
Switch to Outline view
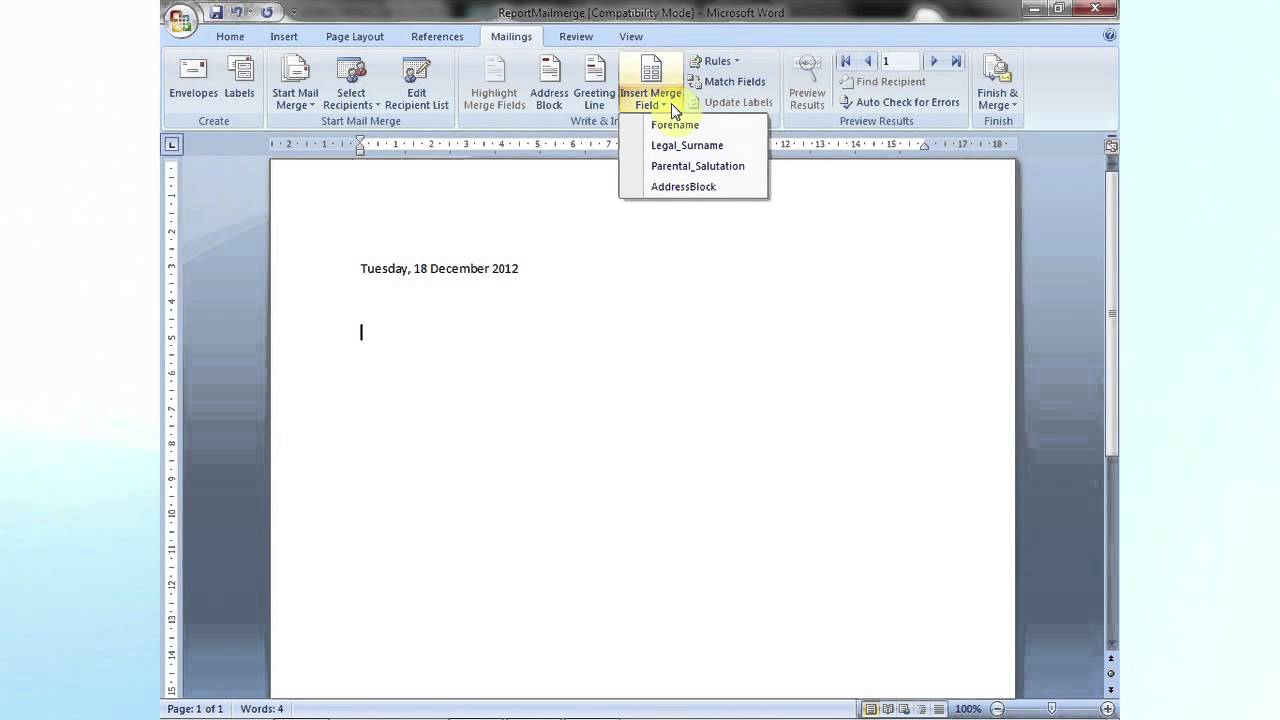[922, 709]
